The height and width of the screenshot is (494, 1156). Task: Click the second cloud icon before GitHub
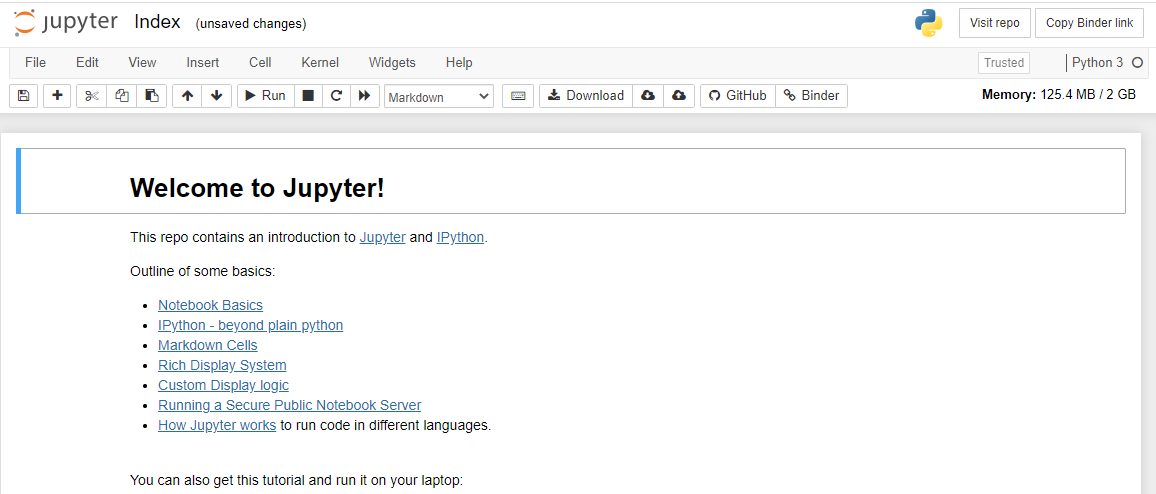coord(679,96)
